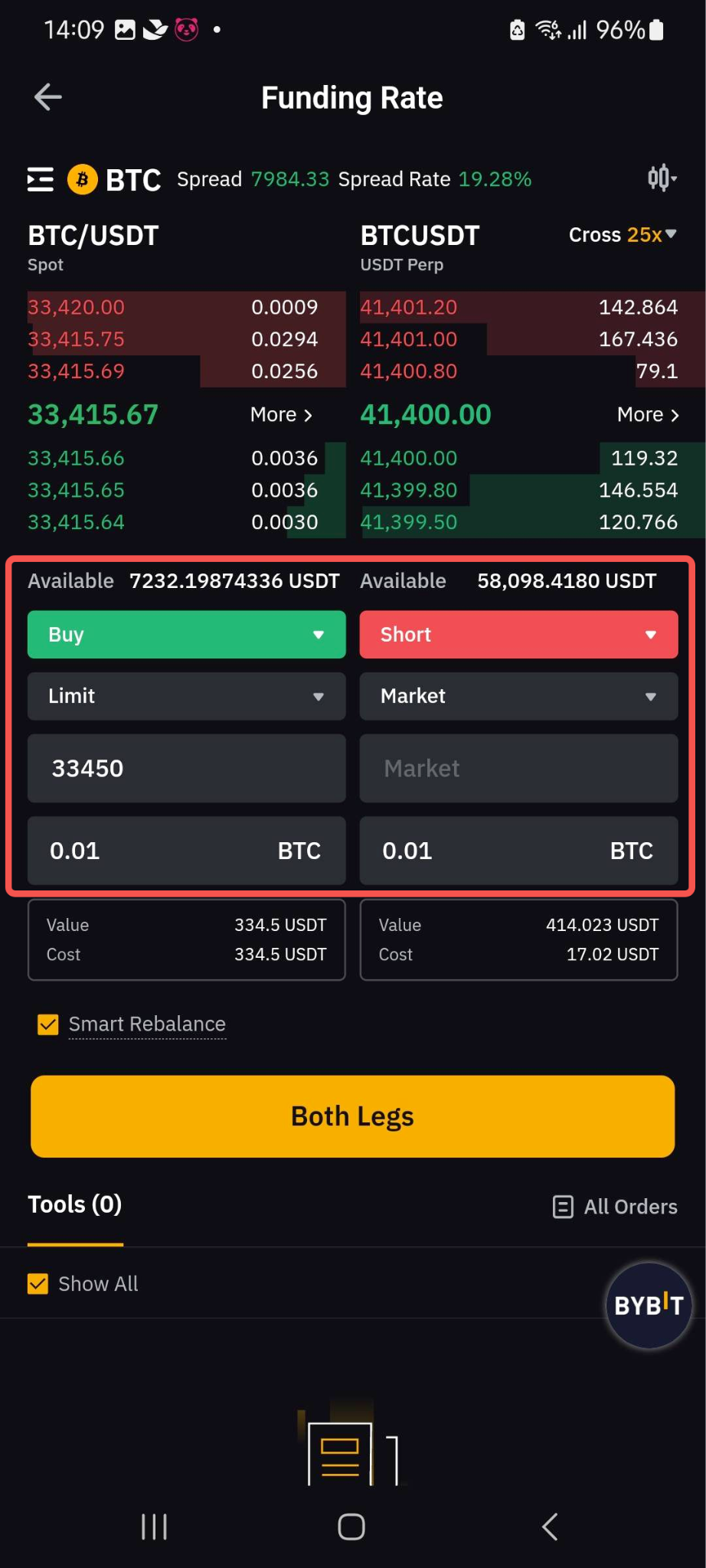Viewport: 706px width, 1568px height.
Task: Tap the Android home button icon
Action: 351,1527
